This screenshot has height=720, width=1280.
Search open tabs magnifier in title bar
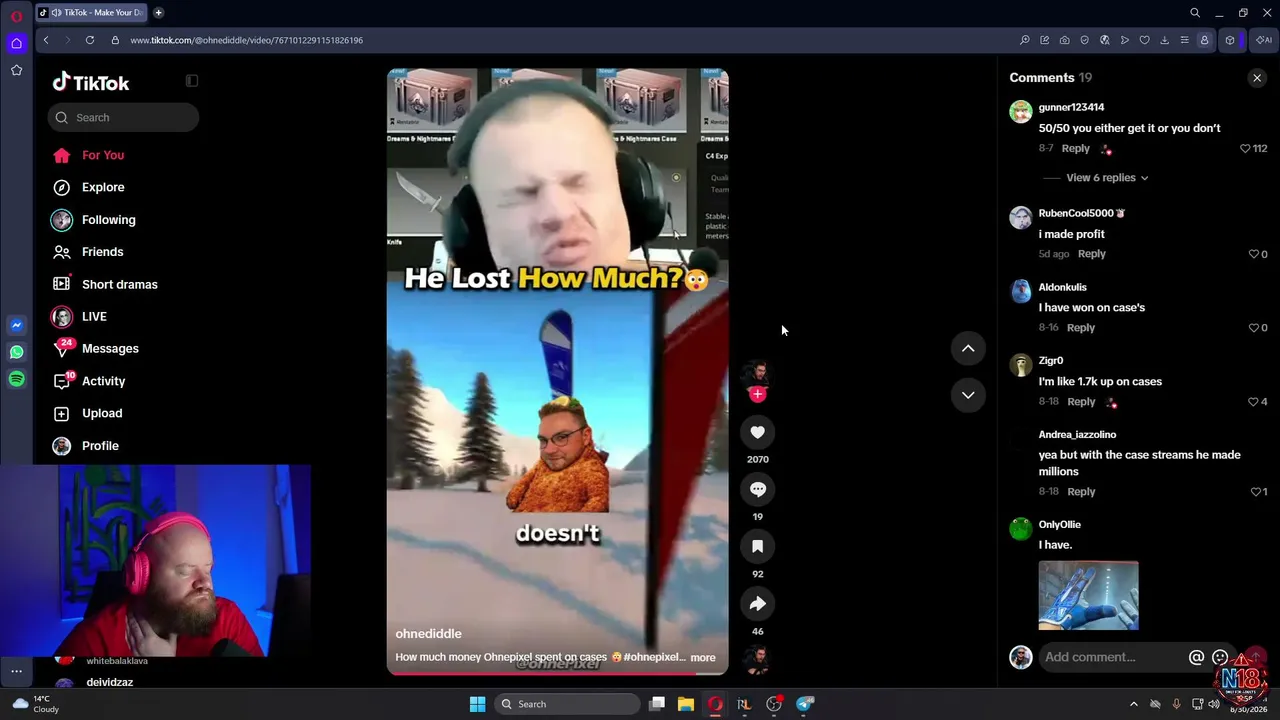[1195, 13]
